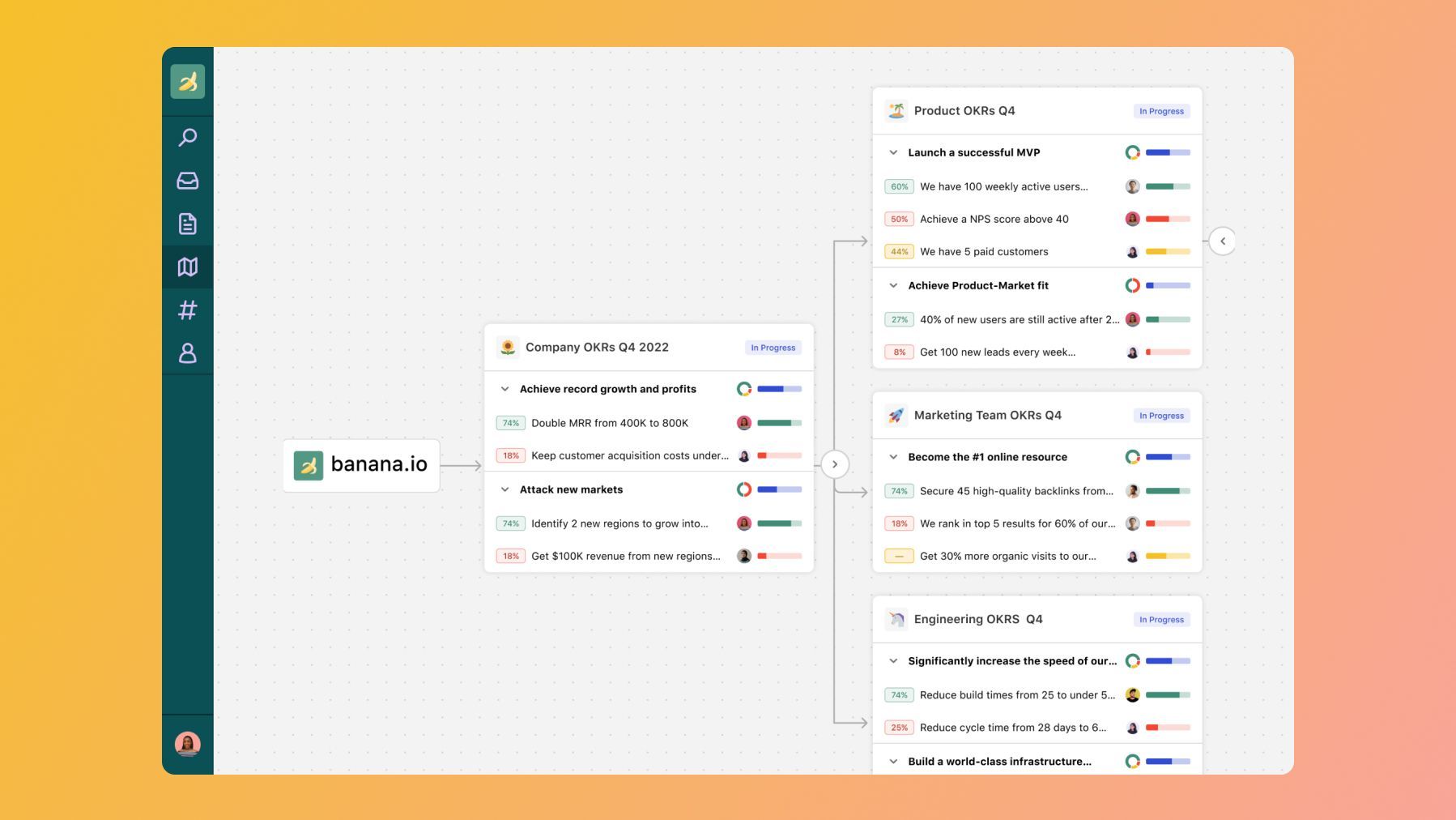This screenshot has height=820, width=1456.
Task: Open 'Identify 2 new regions to grow into...'
Action: [619, 523]
